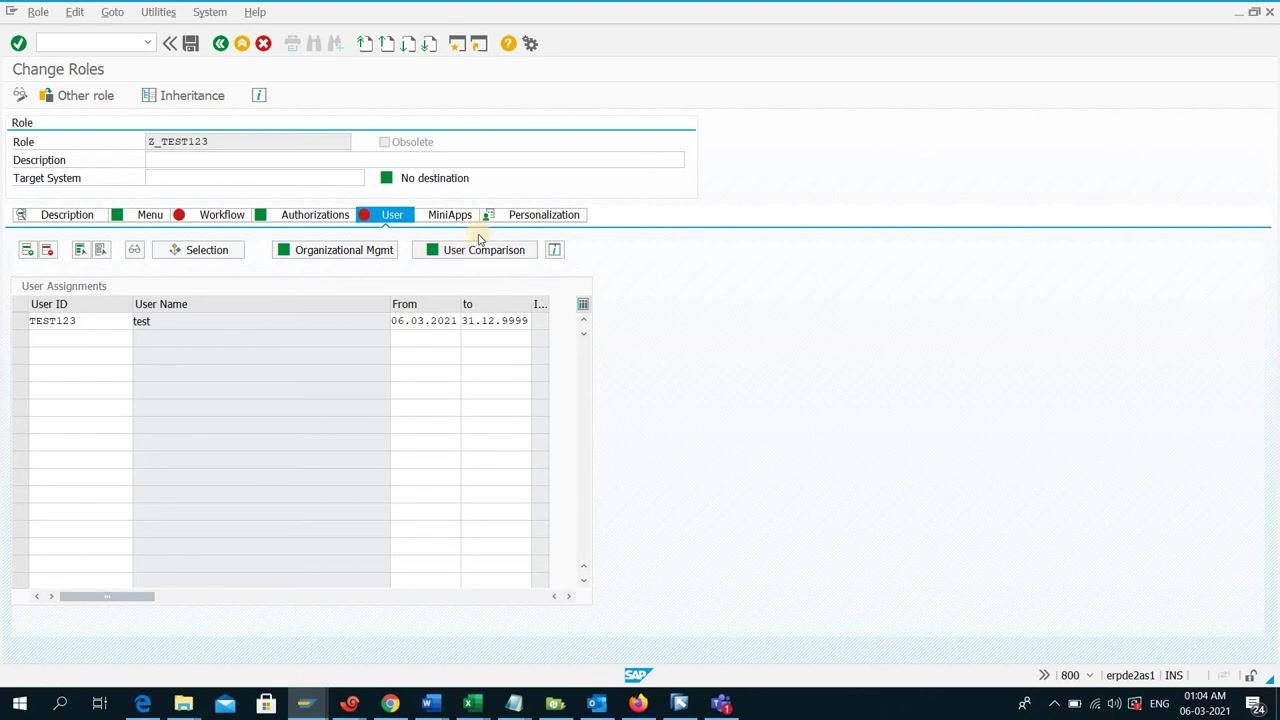Screen dimensions: 1280x720
Task: Expand the status bar double-chevron
Action: (x=1044, y=675)
